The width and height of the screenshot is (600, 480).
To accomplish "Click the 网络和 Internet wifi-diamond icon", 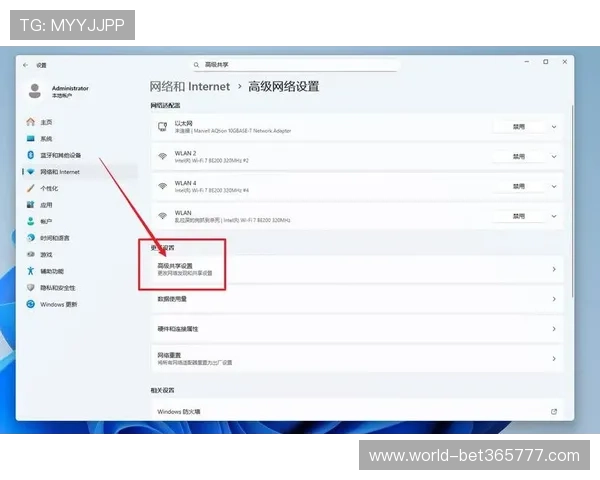I will (x=31, y=172).
